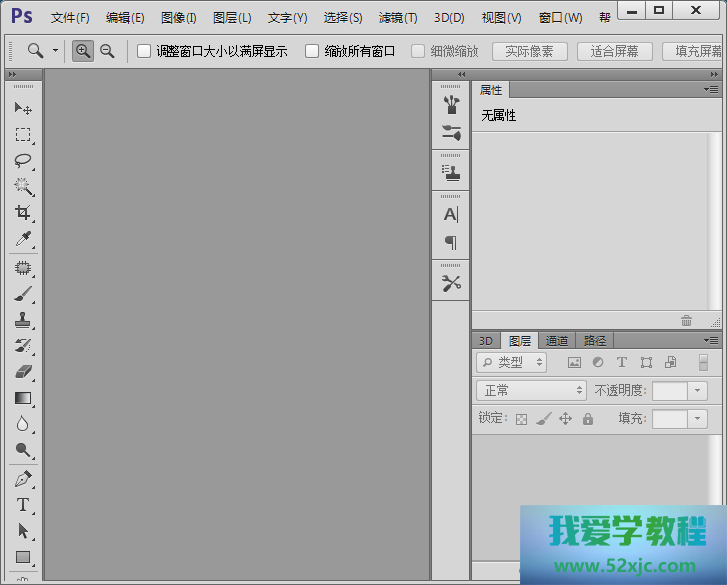
Task: Enable 调整窗口大小以满屏显示 checkbox
Action: point(144,51)
